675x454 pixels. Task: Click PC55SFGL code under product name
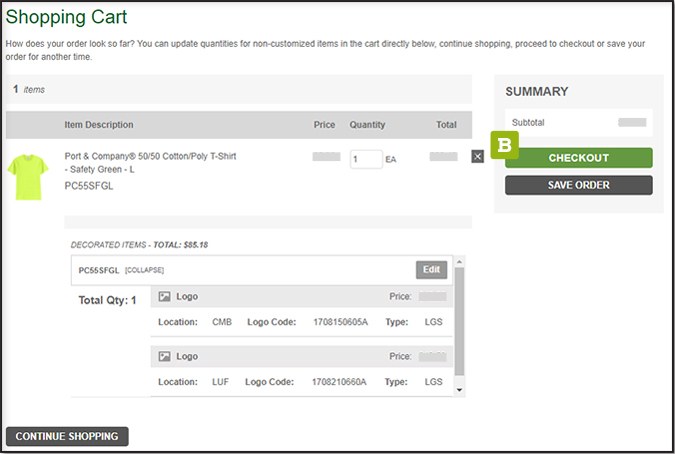click(90, 185)
